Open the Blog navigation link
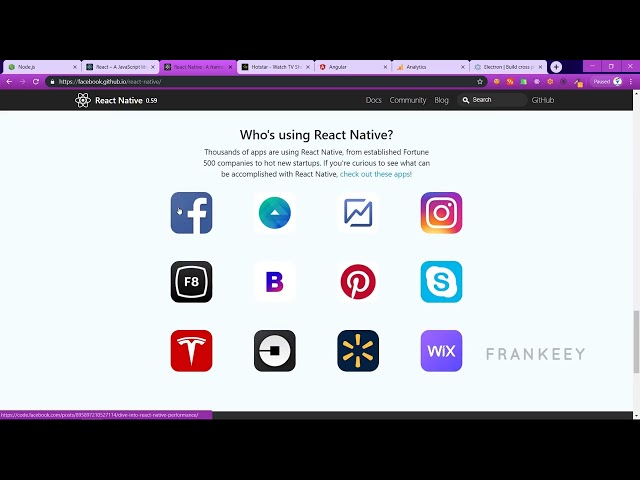Screen dimensions: 640x480 (x=441, y=100)
